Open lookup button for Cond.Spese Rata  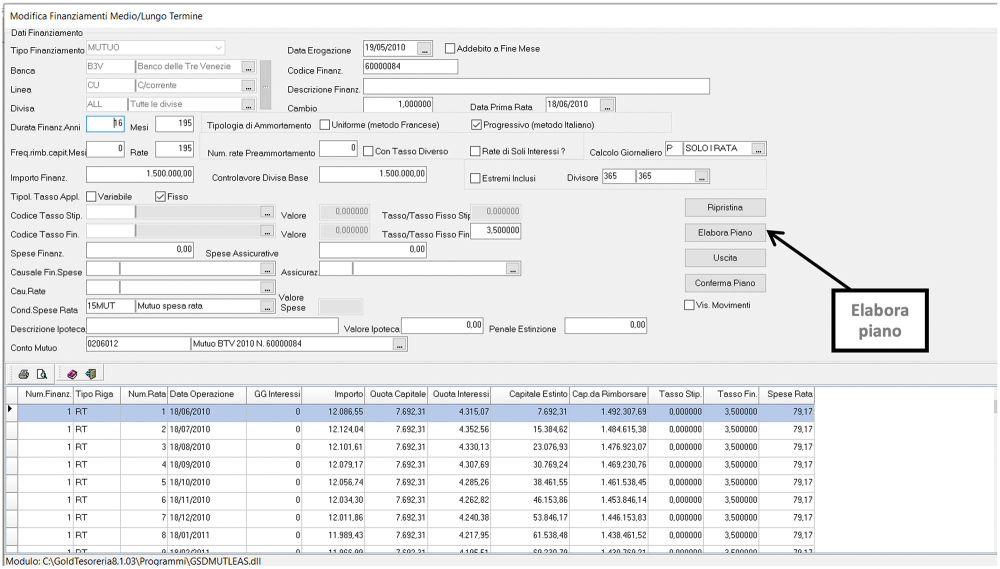(267, 307)
